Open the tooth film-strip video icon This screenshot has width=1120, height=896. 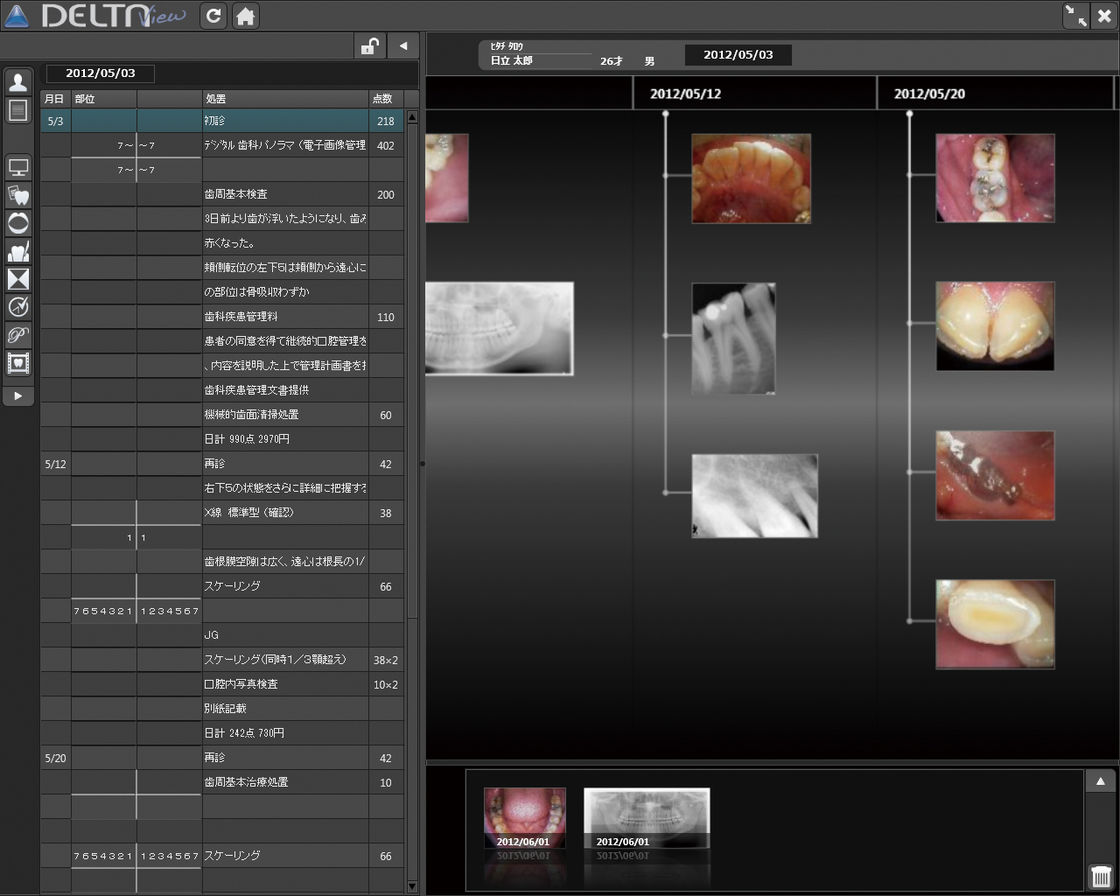pos(18,363)
